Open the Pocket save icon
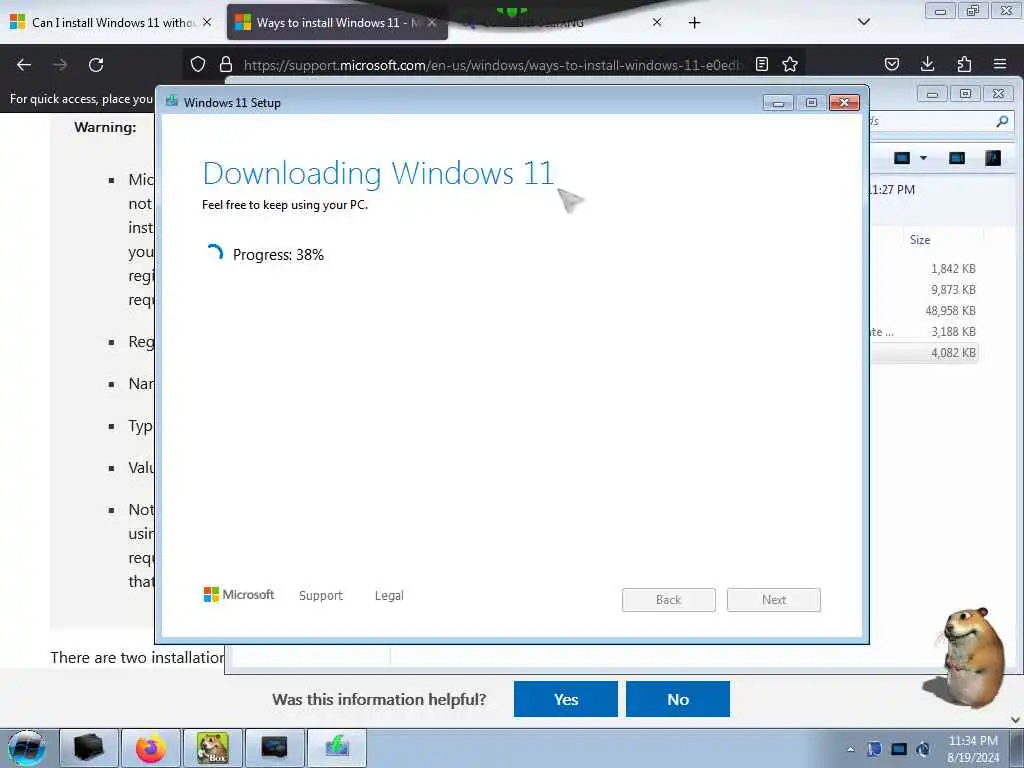The image size is (1024, 768). point(891,64)
